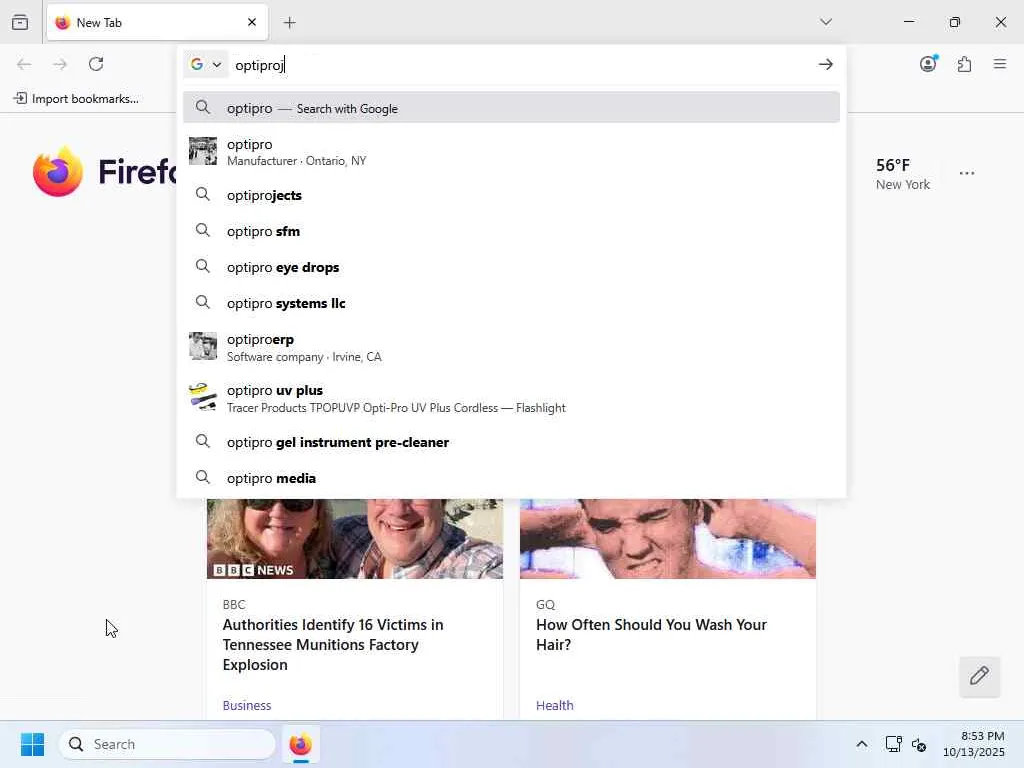This screenshot has width=1024, height=768.
Task: Click magnifier icon beside optipro sfm
Action: (203, 231)
